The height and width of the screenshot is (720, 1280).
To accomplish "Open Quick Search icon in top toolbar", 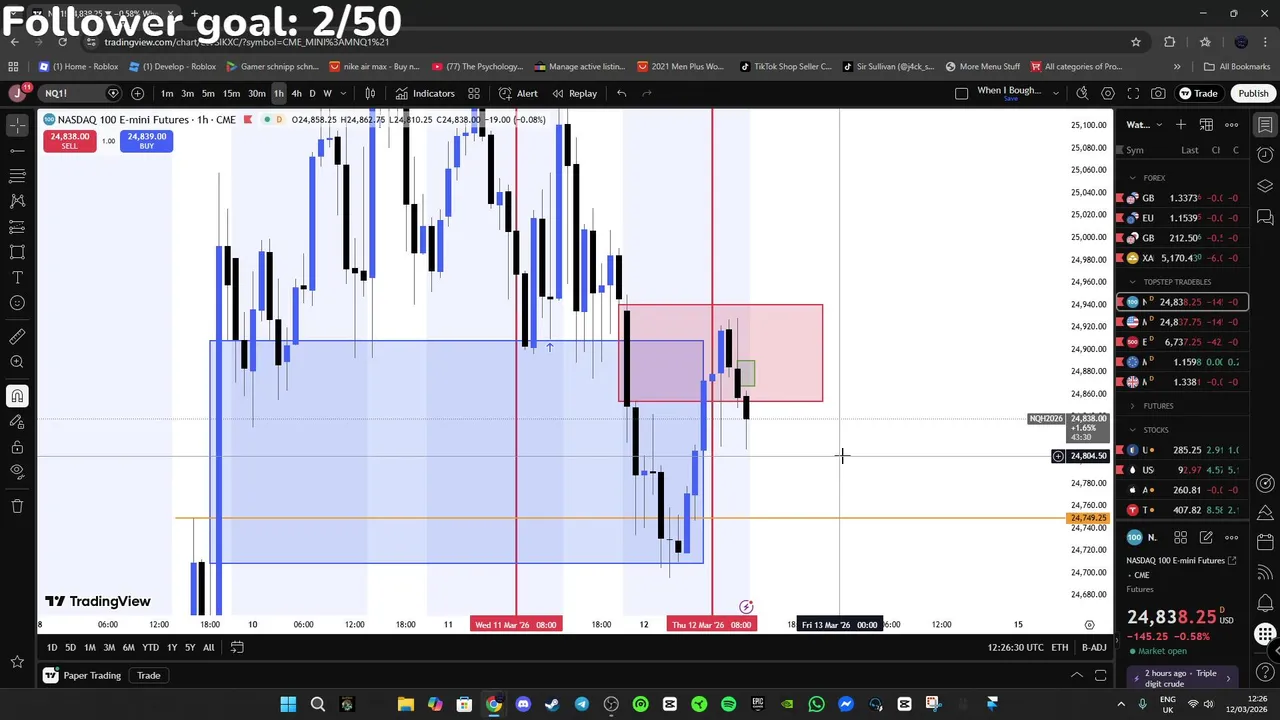I will click(1082, 93).
